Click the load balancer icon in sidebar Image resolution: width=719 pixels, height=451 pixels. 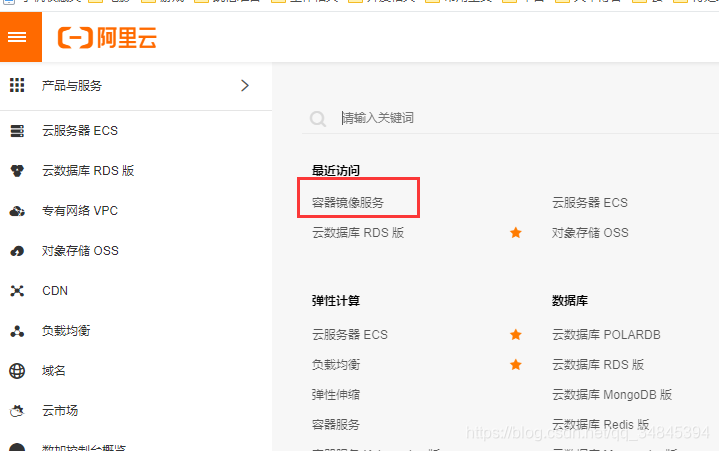pos(17,331)
